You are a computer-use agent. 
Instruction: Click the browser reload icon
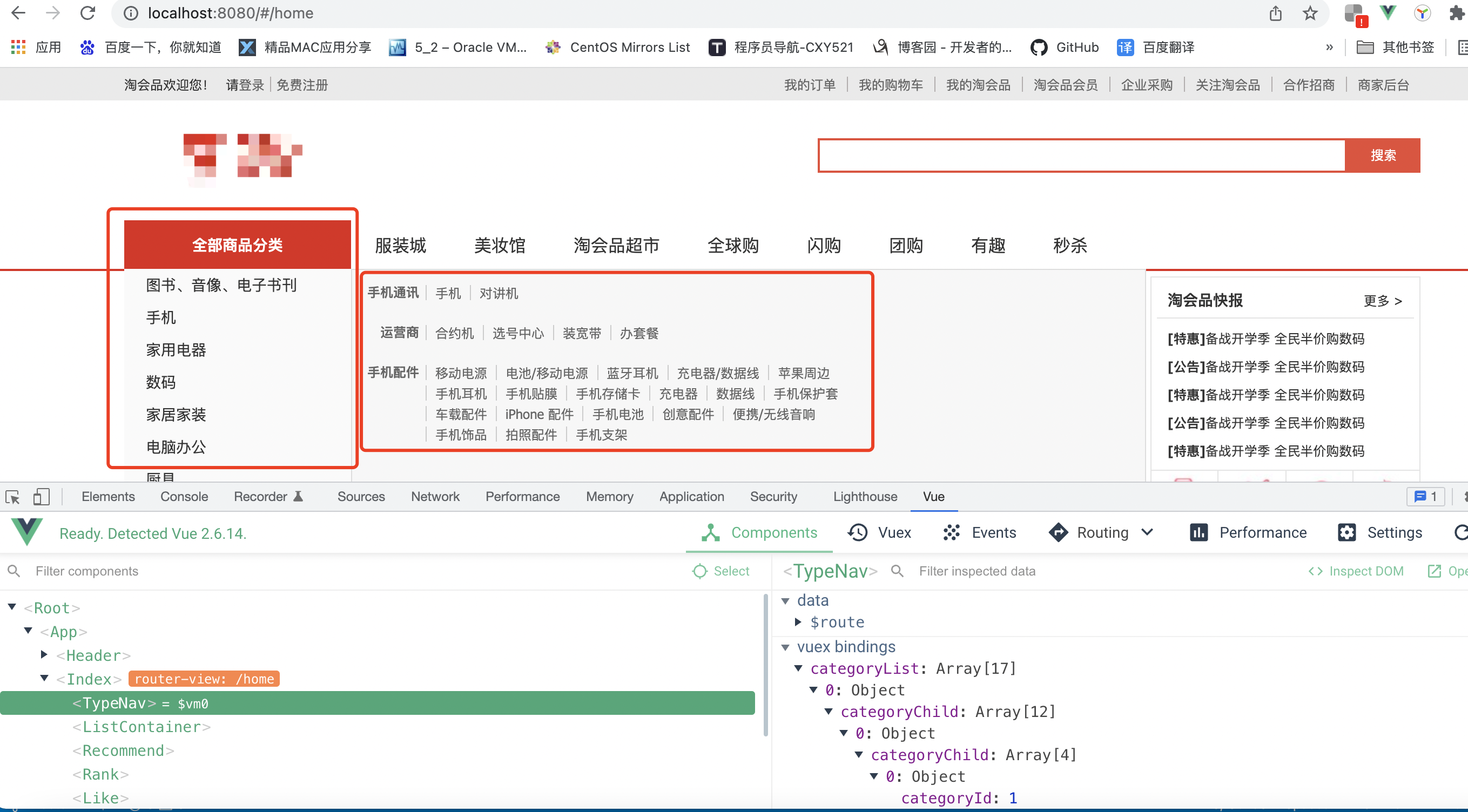click(x=87, y=12)
